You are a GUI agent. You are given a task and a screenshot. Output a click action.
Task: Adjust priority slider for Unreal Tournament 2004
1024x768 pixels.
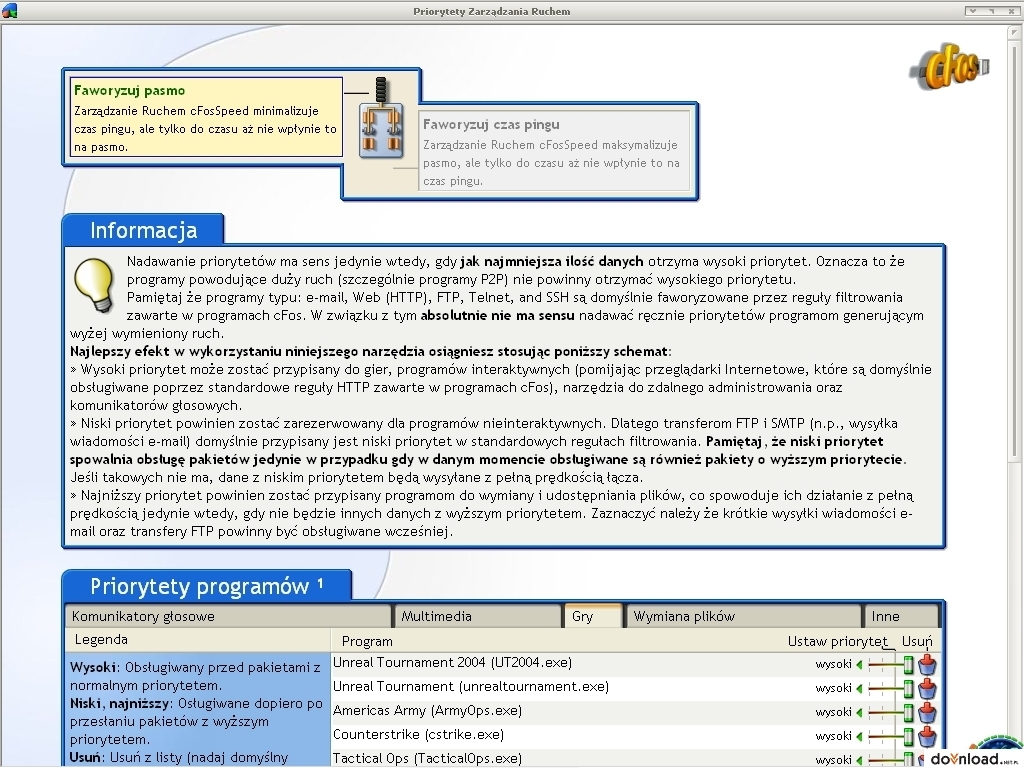coord(891,665)
